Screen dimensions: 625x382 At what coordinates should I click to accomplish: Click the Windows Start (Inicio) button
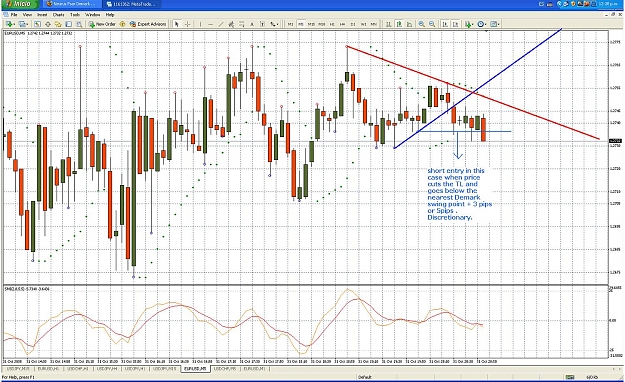[20, 4]
